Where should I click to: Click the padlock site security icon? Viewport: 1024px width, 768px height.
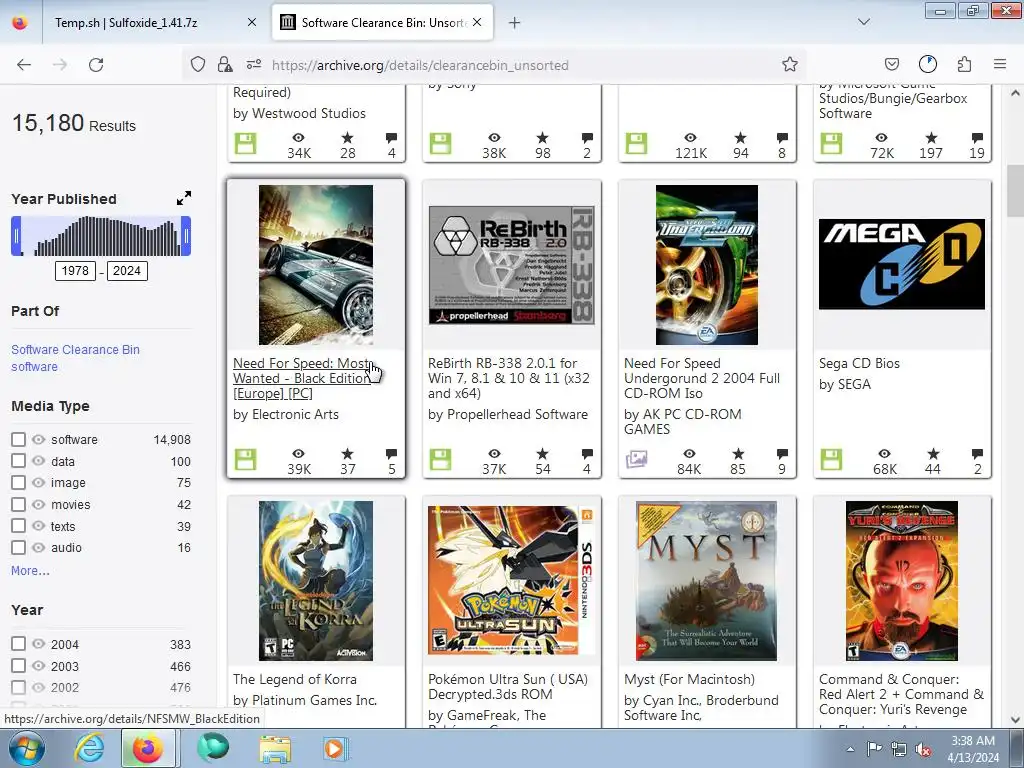point(225,64)
